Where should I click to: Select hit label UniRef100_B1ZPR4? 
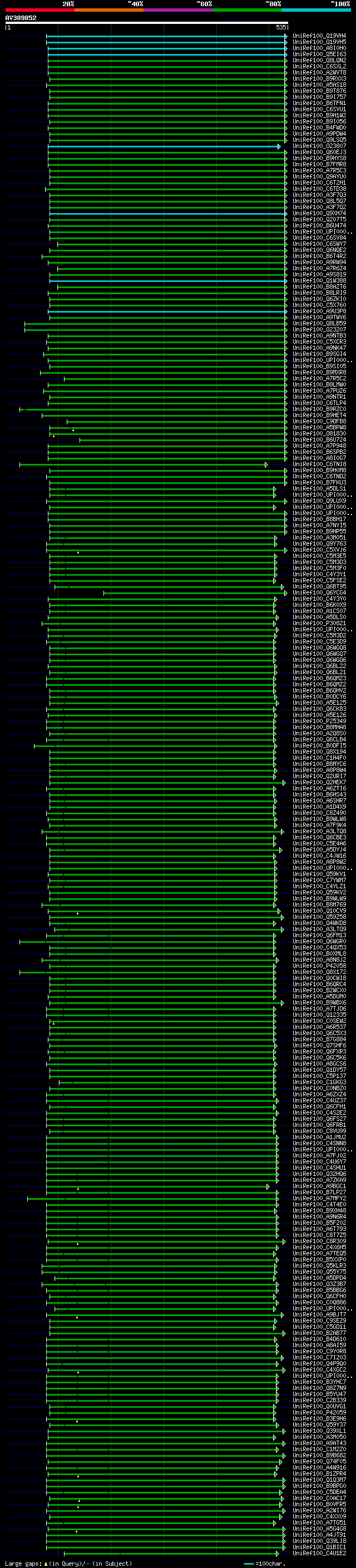pos(319,1473)
